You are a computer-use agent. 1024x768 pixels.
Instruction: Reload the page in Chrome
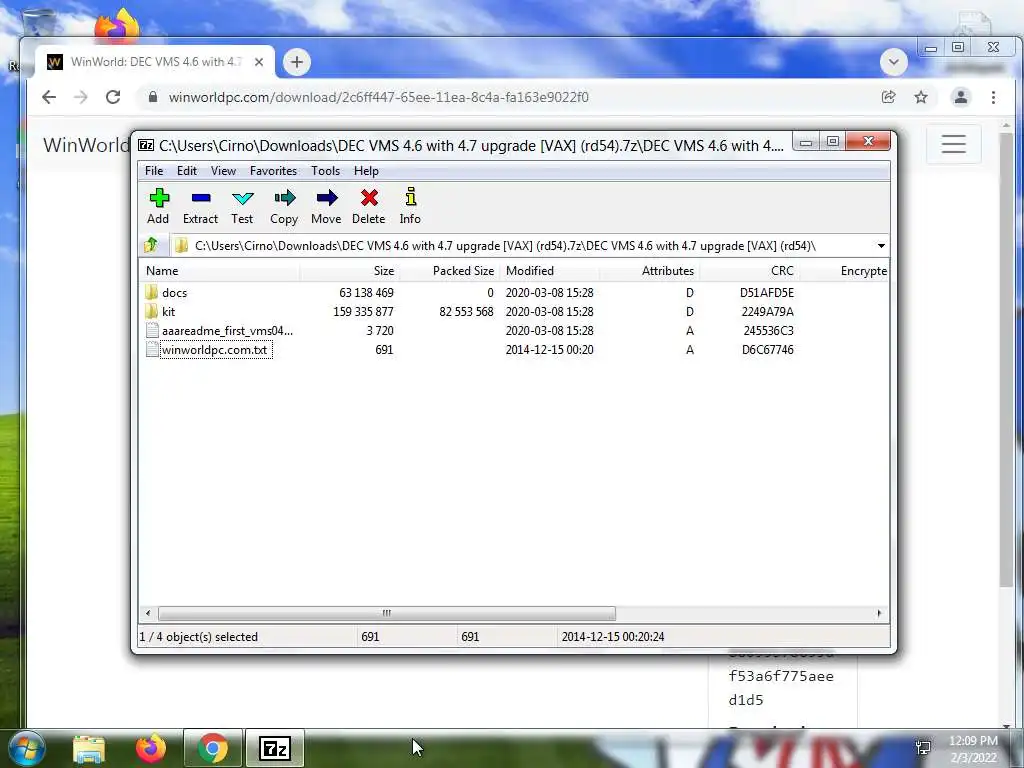click(113, 97)
